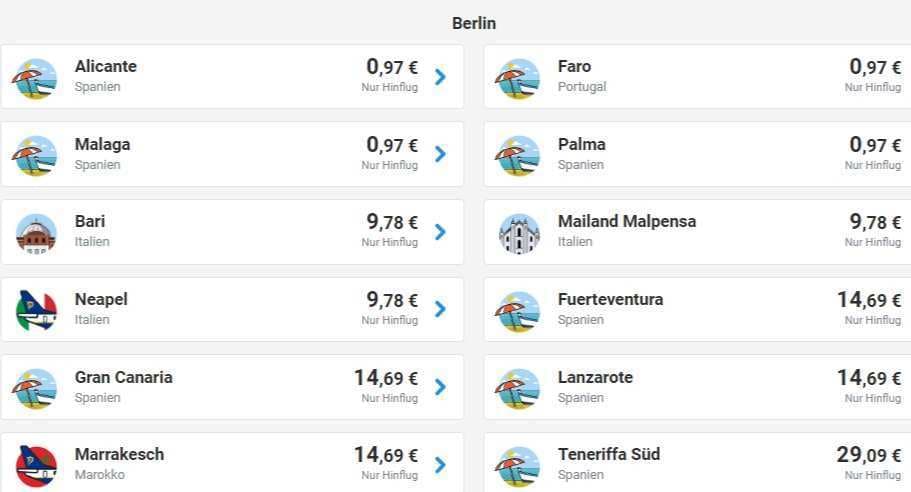Click the Bari dome building icon
911x492 pixels.
coord(36,234)
